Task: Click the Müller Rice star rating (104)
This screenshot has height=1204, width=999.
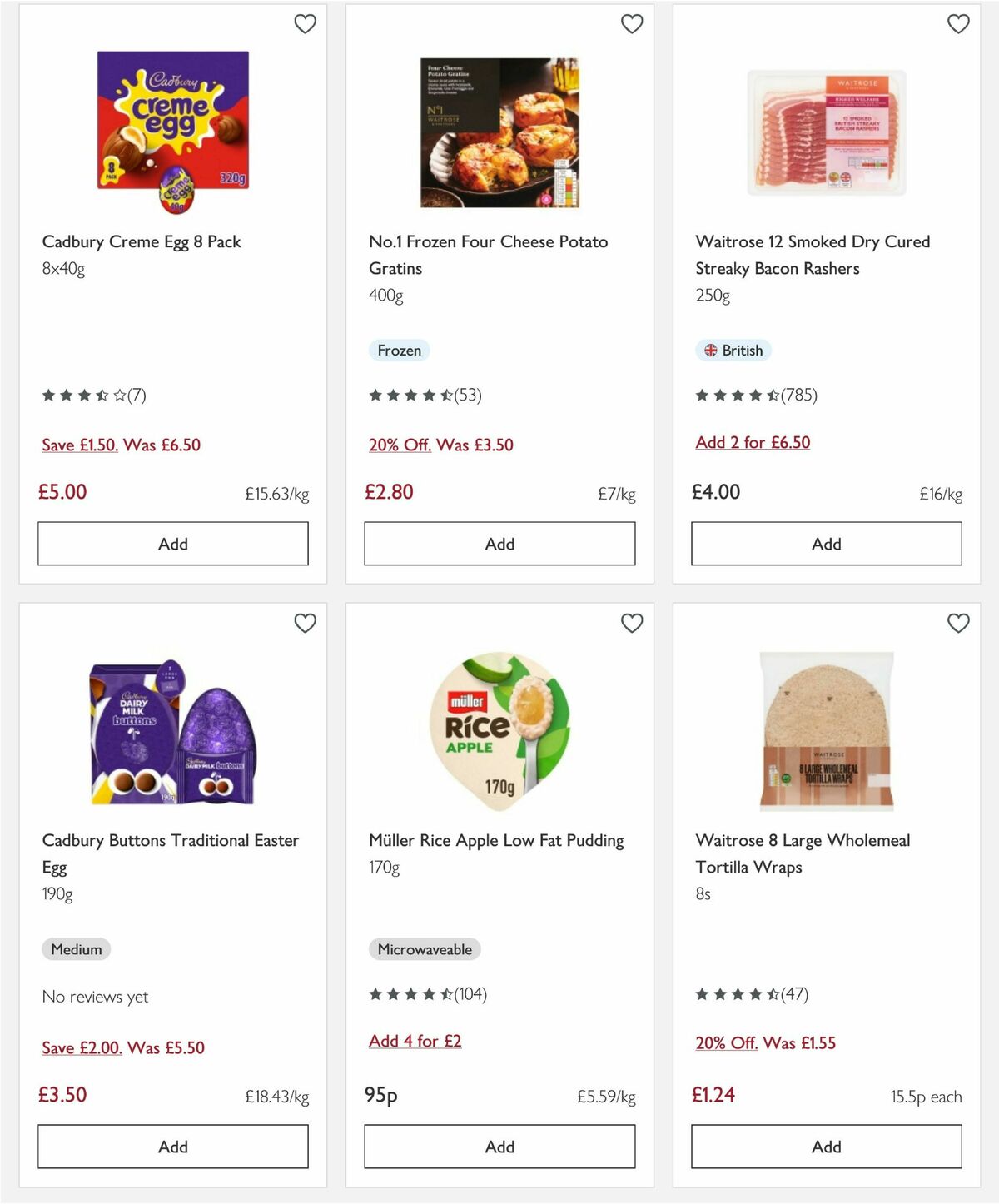Action: [x=425, y=994]
